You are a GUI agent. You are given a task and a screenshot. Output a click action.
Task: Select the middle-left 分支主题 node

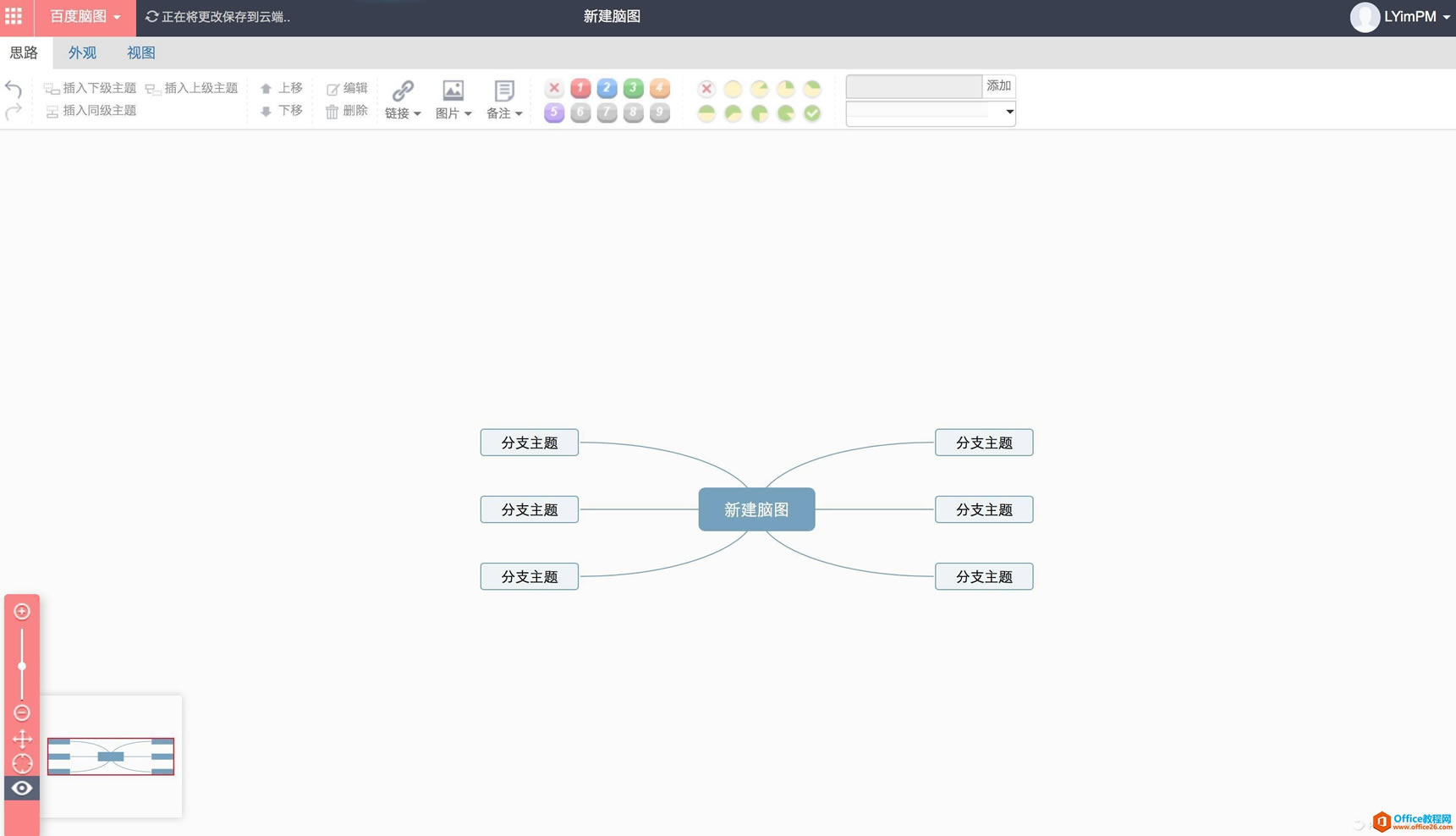click(x=530, y=509)
